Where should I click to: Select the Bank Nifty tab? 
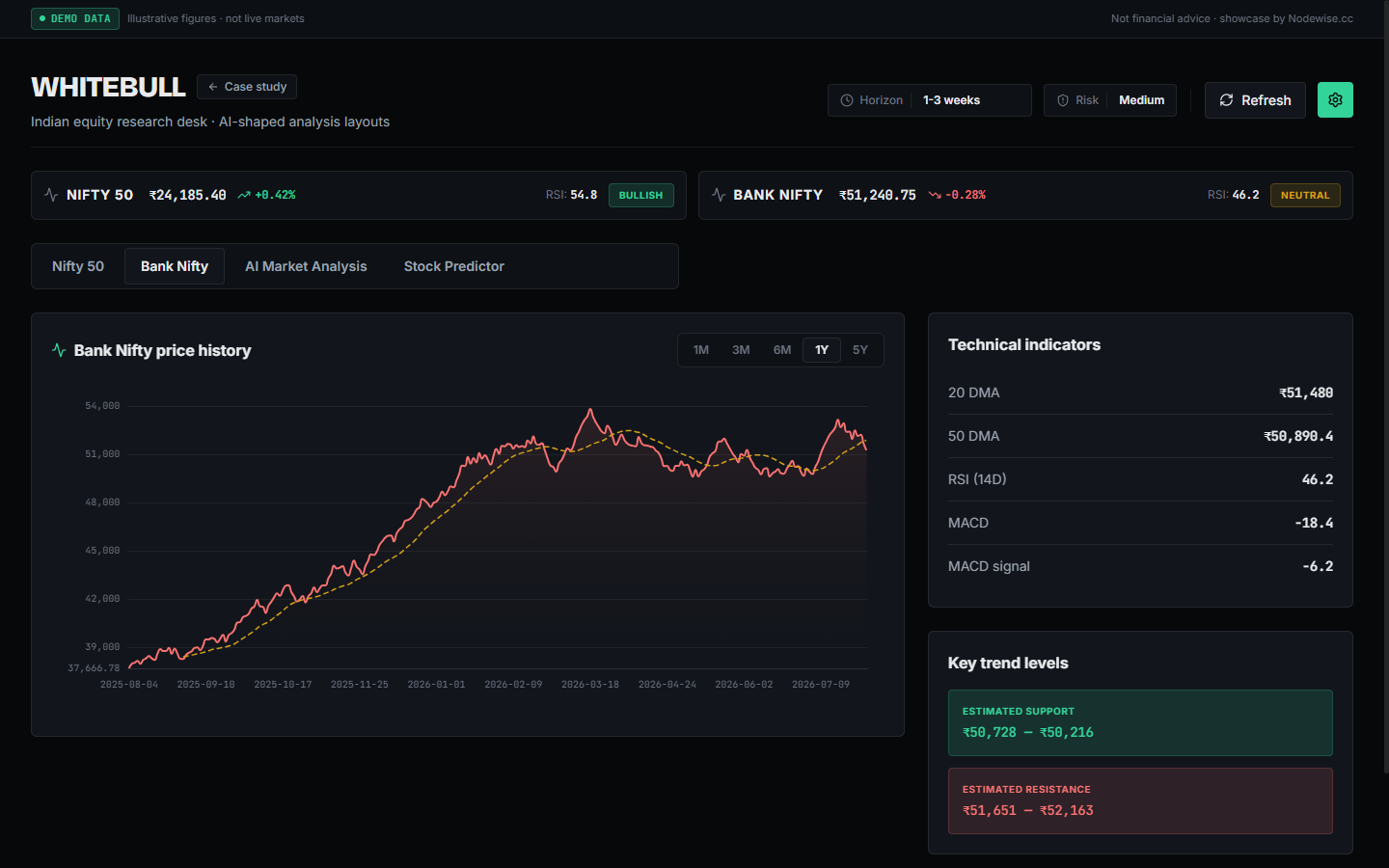tap(175, 266)
